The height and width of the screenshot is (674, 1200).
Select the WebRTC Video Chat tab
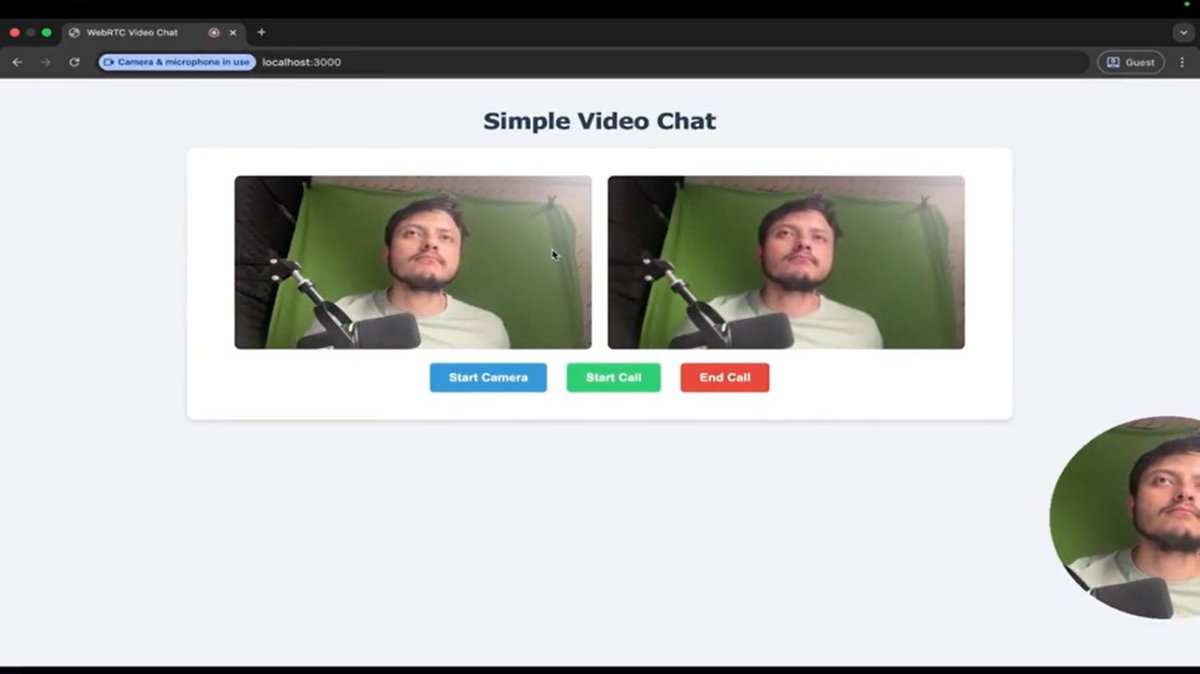[x=130, y=31]
